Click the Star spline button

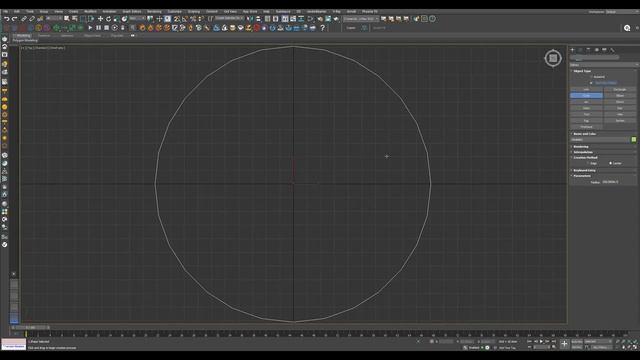tap(620, 108)
